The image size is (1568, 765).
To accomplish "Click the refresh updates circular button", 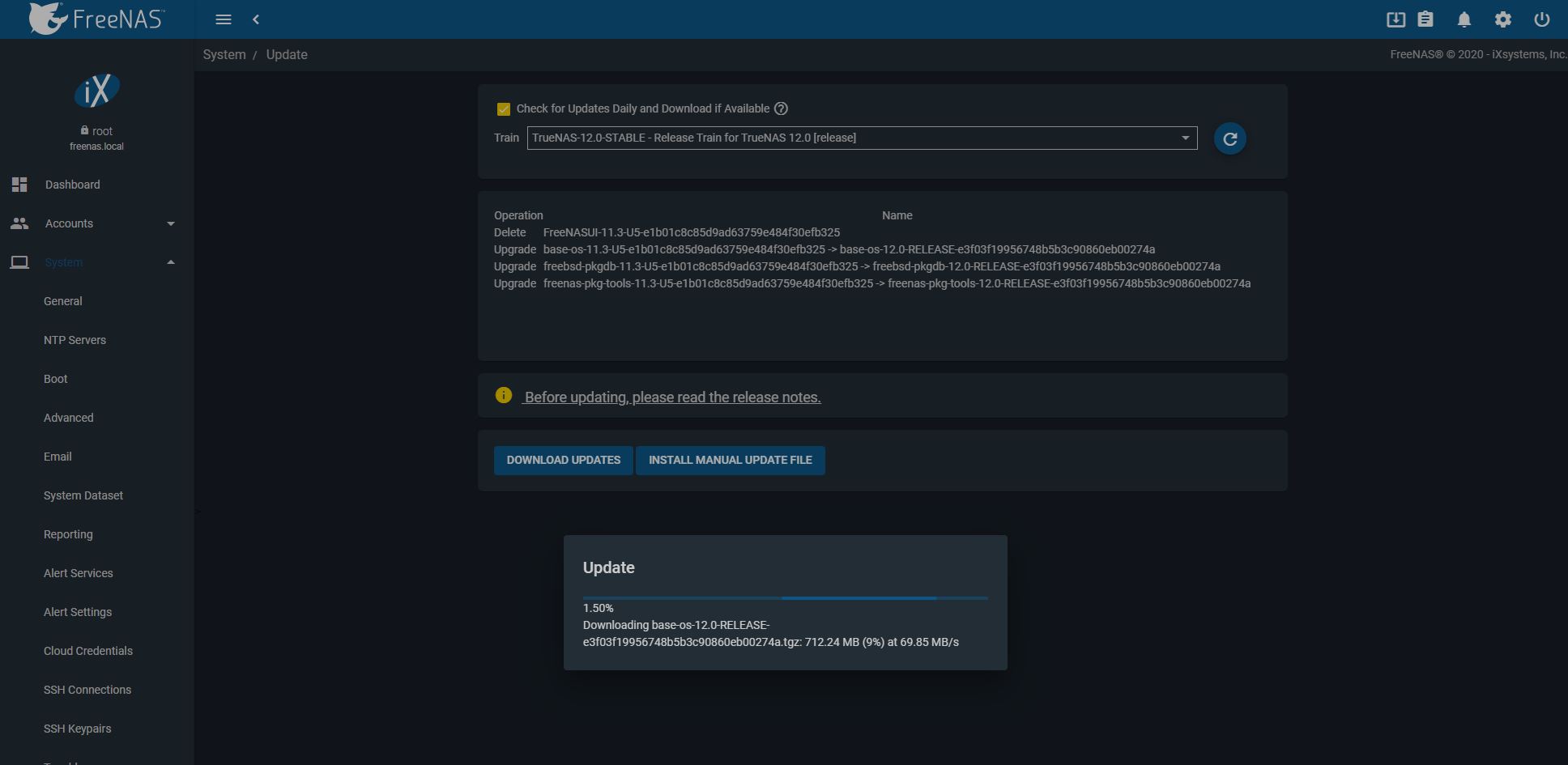I will tap(1229, 138).
